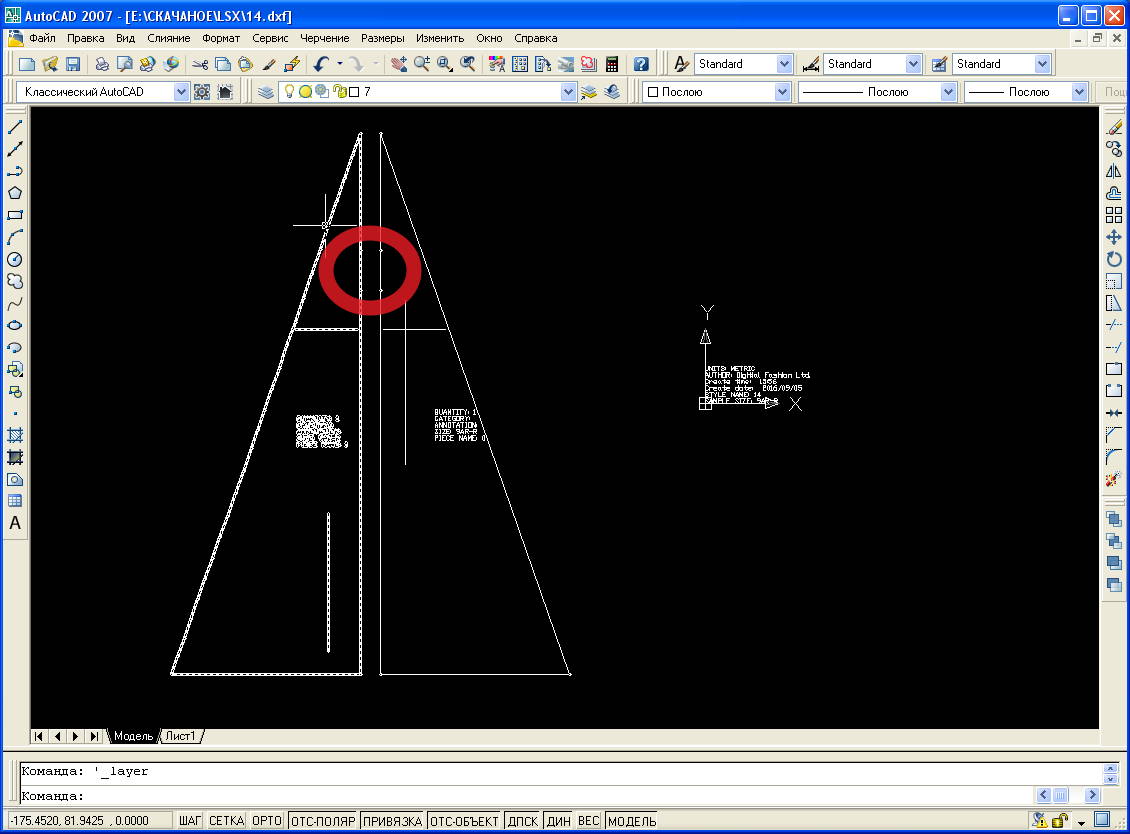Pick the Hatch tool in Draw toolbar
Screen dimensions: 1130x834
(x=15, y=435)
